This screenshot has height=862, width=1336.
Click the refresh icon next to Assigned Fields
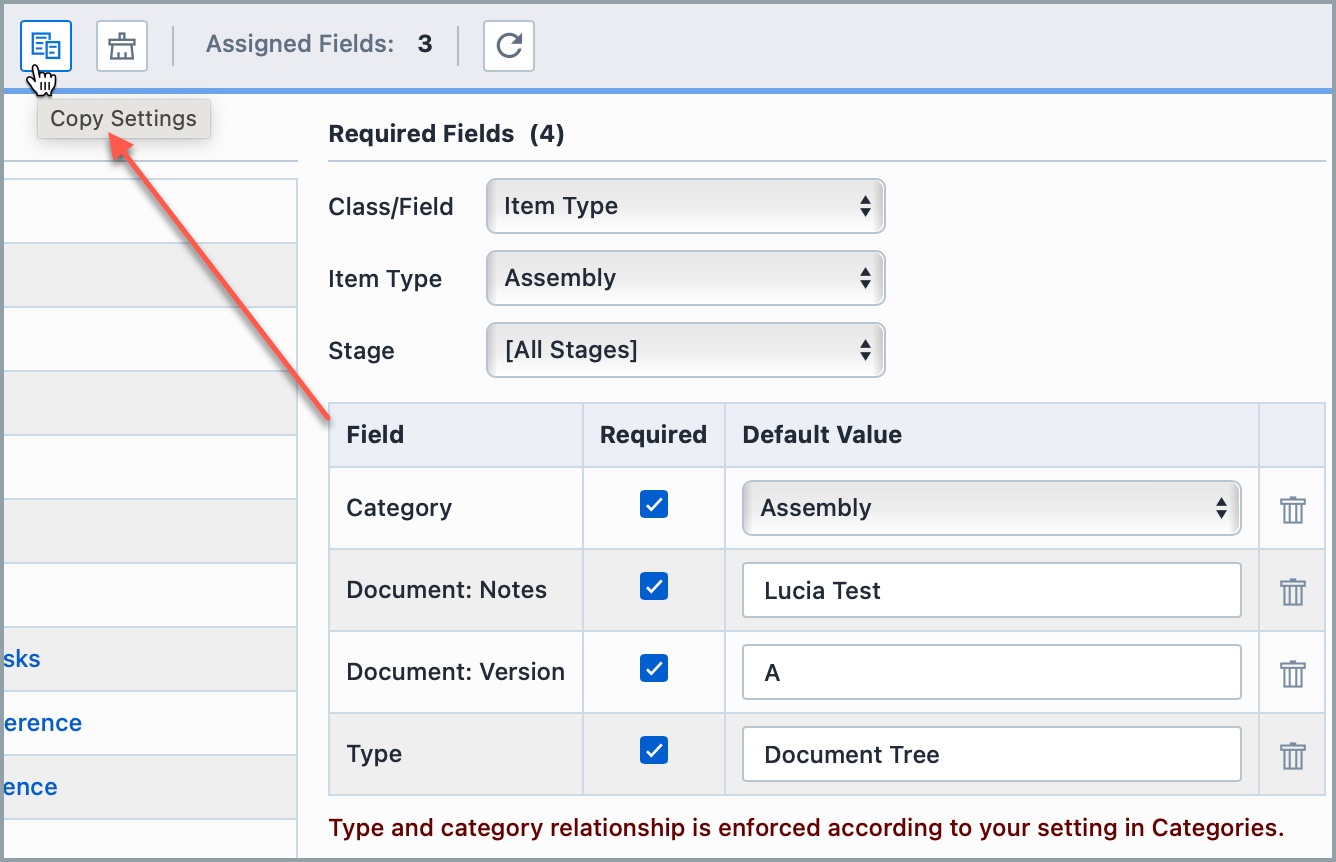509,46
